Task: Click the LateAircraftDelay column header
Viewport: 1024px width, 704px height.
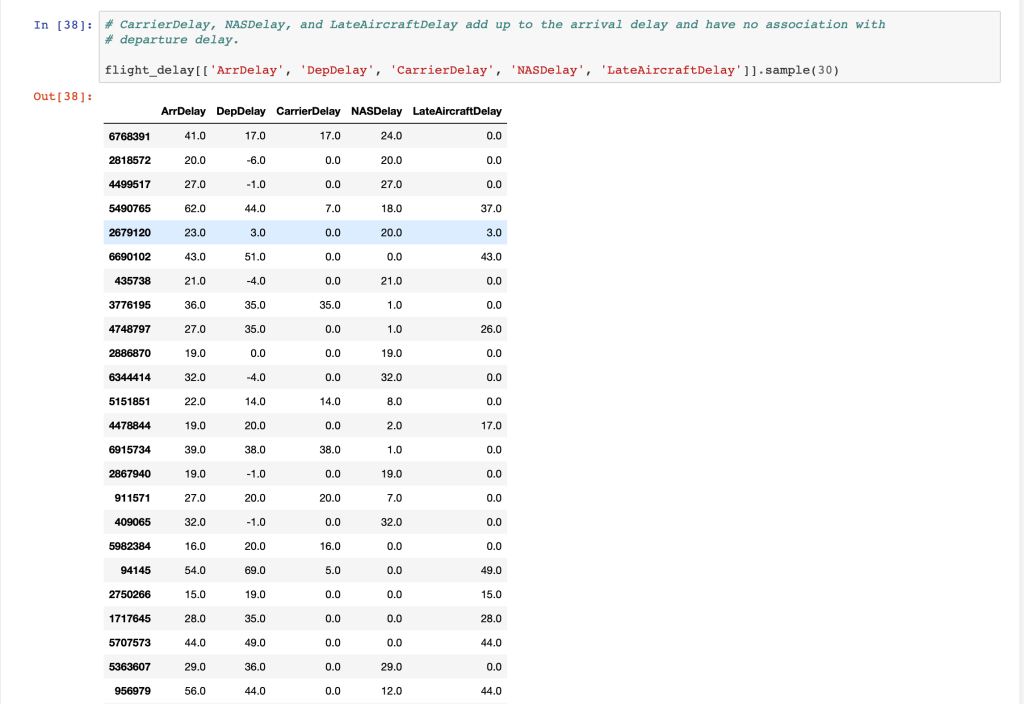Action: 457,111
